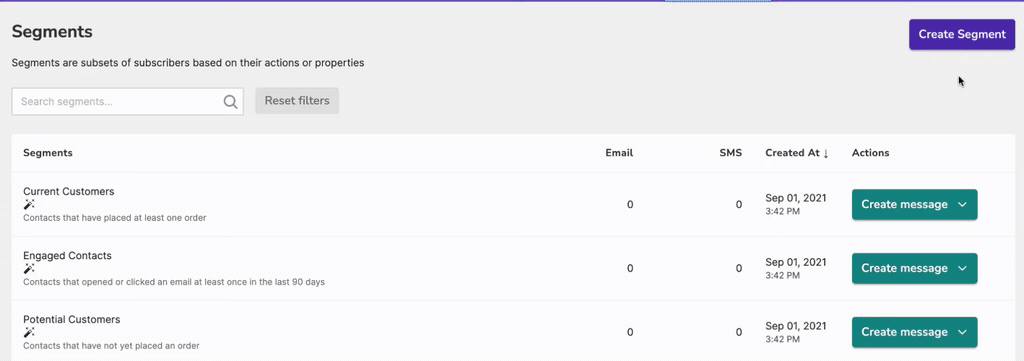
Task: Expand Create message dropdown for Potential Customers
Action: 962,332
